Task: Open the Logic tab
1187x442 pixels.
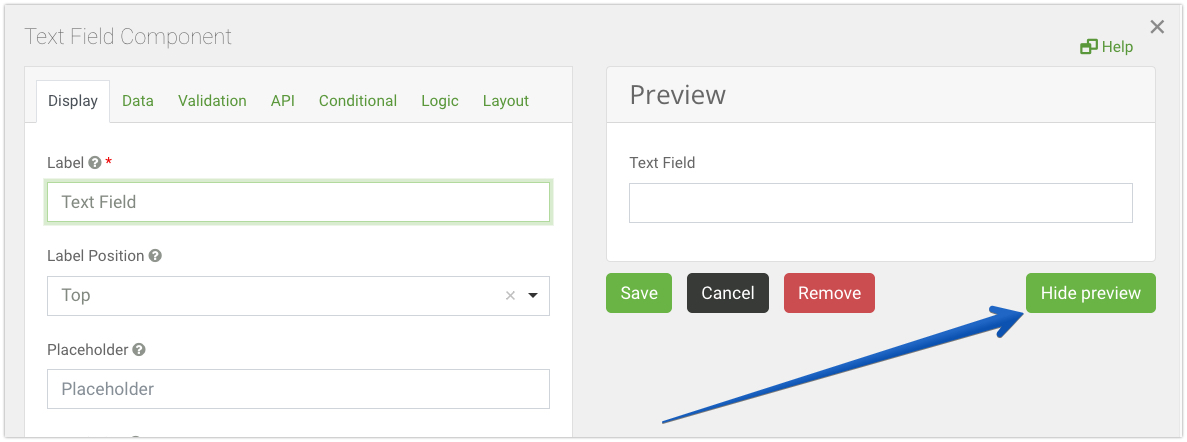Action: pos(440,101)
